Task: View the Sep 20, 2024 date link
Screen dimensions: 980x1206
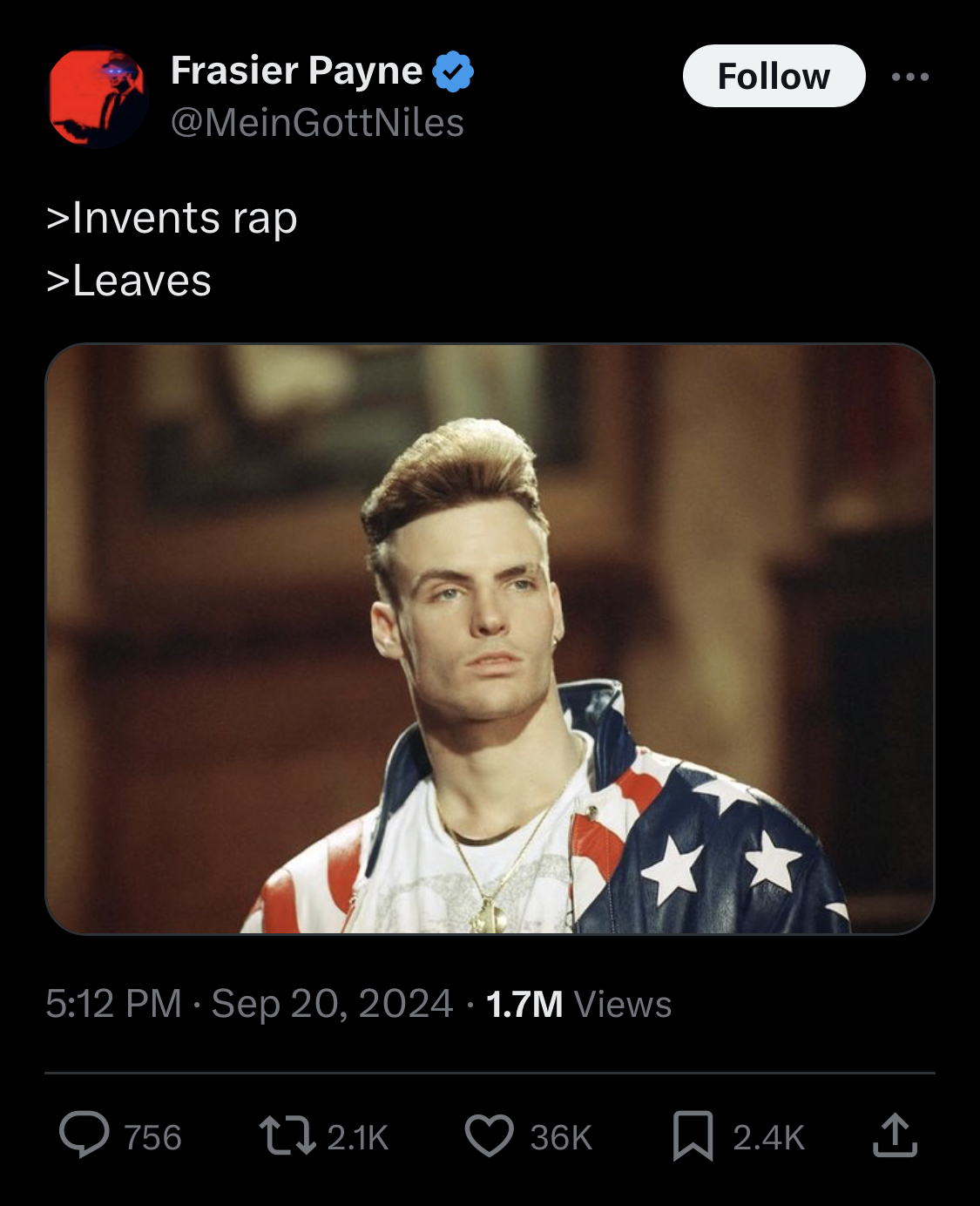Action: 332,1004
